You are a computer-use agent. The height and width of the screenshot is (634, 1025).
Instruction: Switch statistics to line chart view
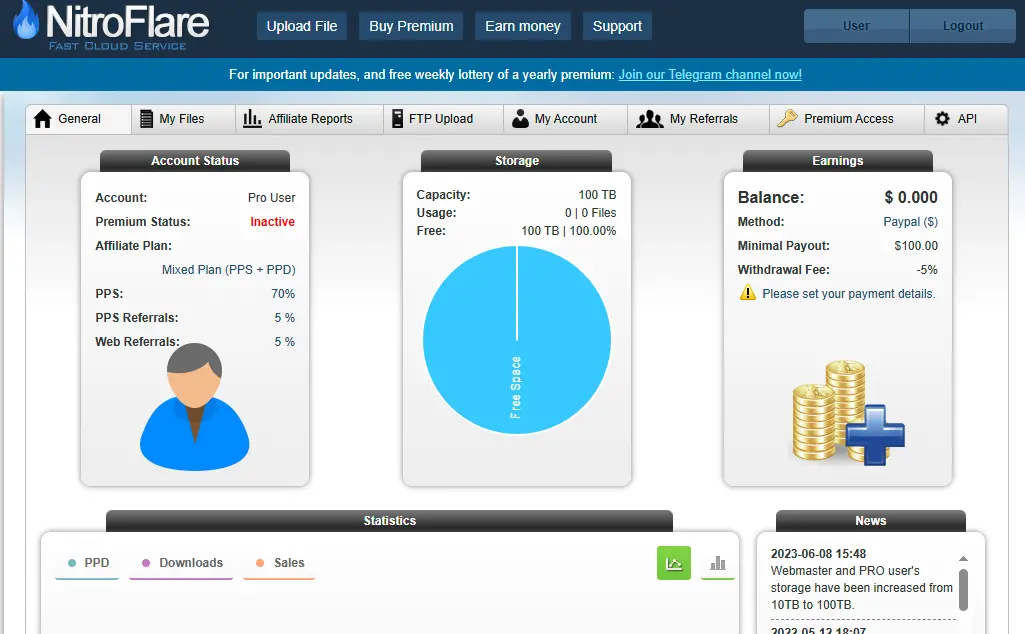coord(673,563)
